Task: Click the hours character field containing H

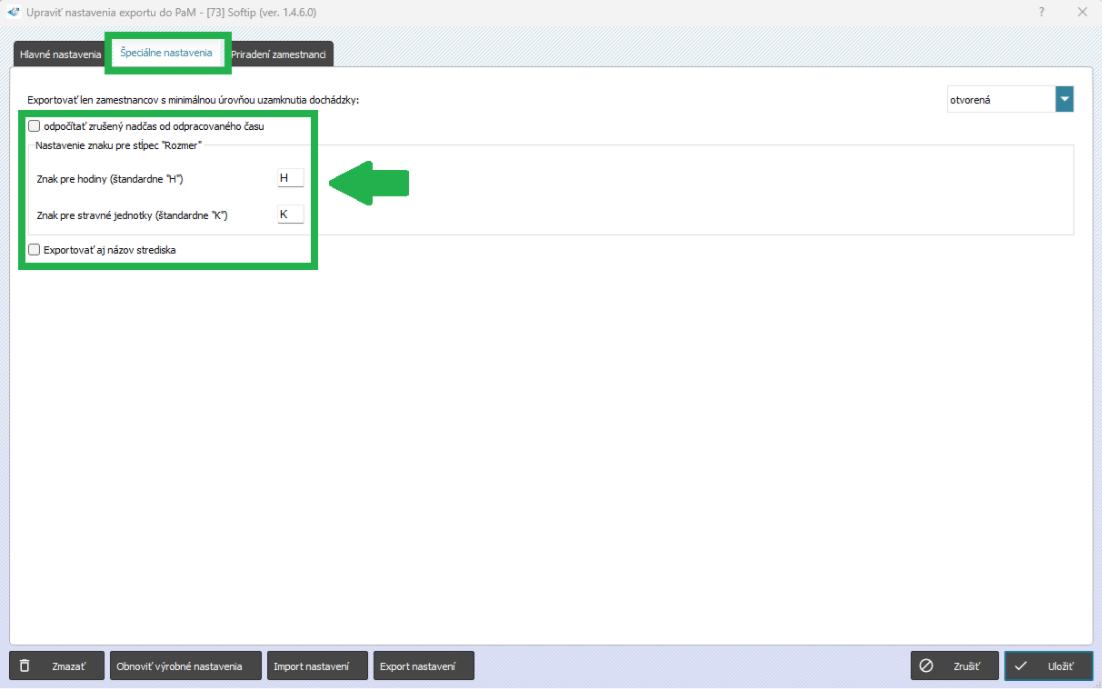Action: pos(290,178)
